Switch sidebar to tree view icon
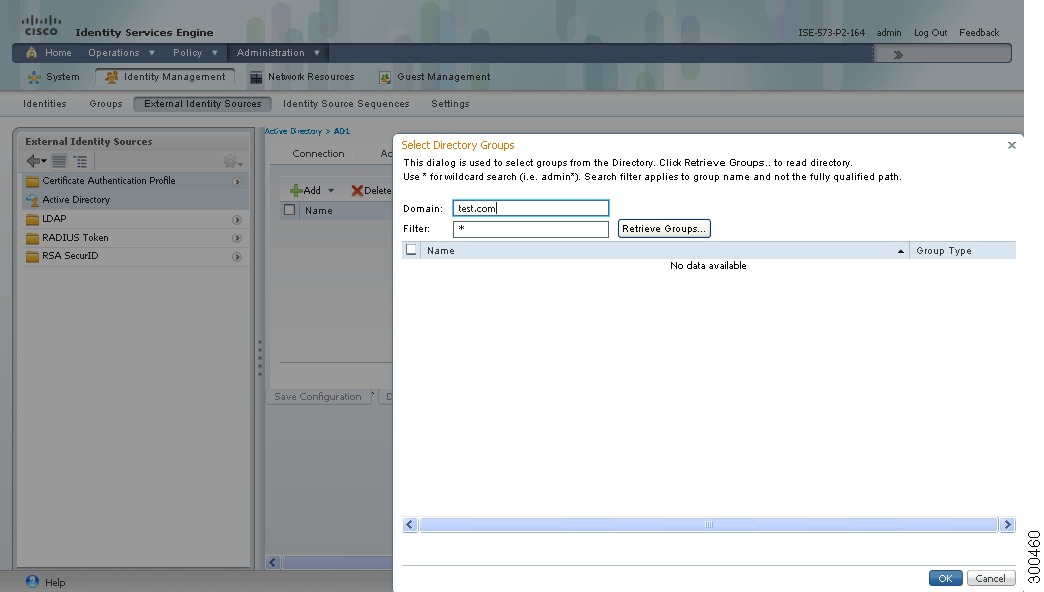1044x592 pixels. click(x=81, y=161)
